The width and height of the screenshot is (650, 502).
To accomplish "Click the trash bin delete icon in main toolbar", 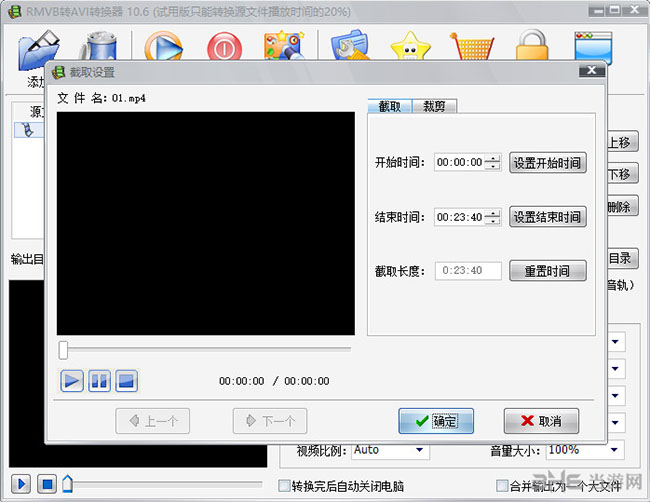I will click(98, 46).
